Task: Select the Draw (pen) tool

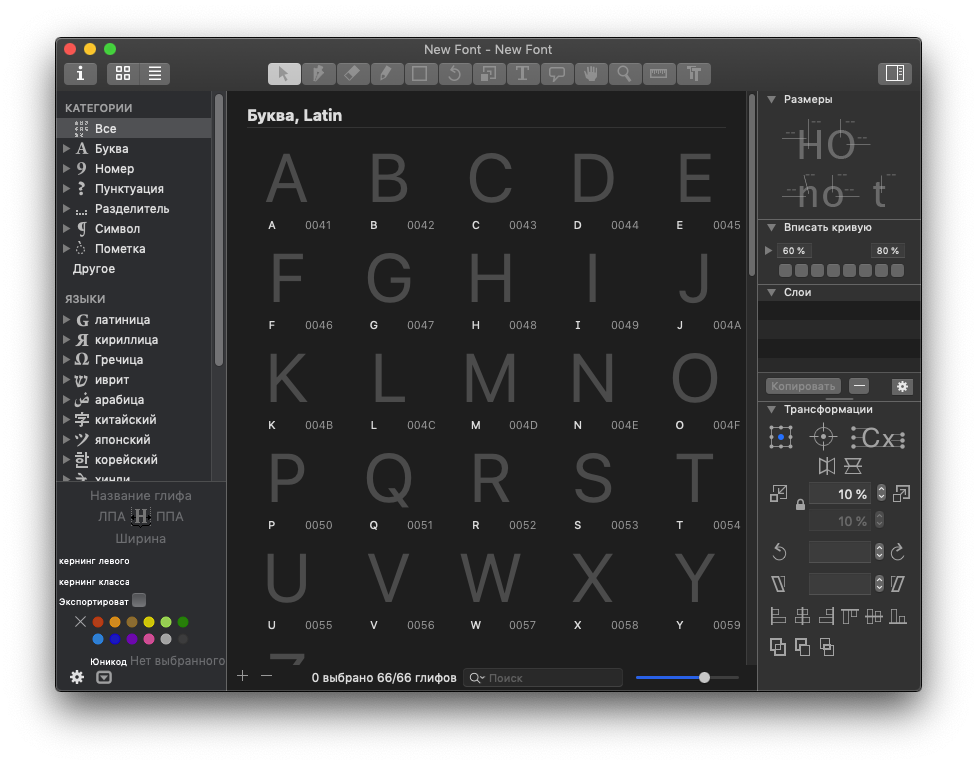Action: pos(318,73)
